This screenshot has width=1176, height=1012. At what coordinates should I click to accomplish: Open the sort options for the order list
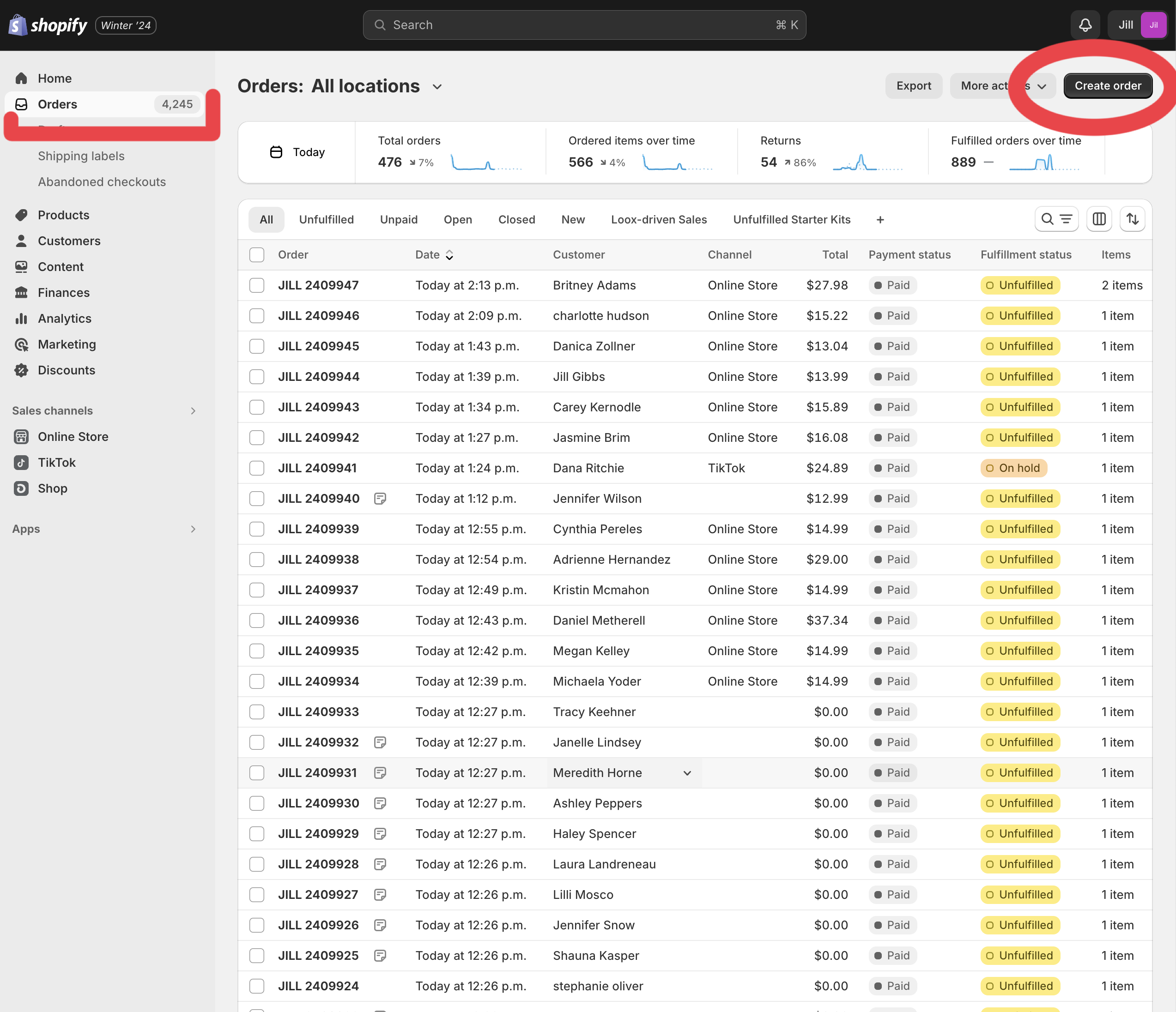[1132, 219]
